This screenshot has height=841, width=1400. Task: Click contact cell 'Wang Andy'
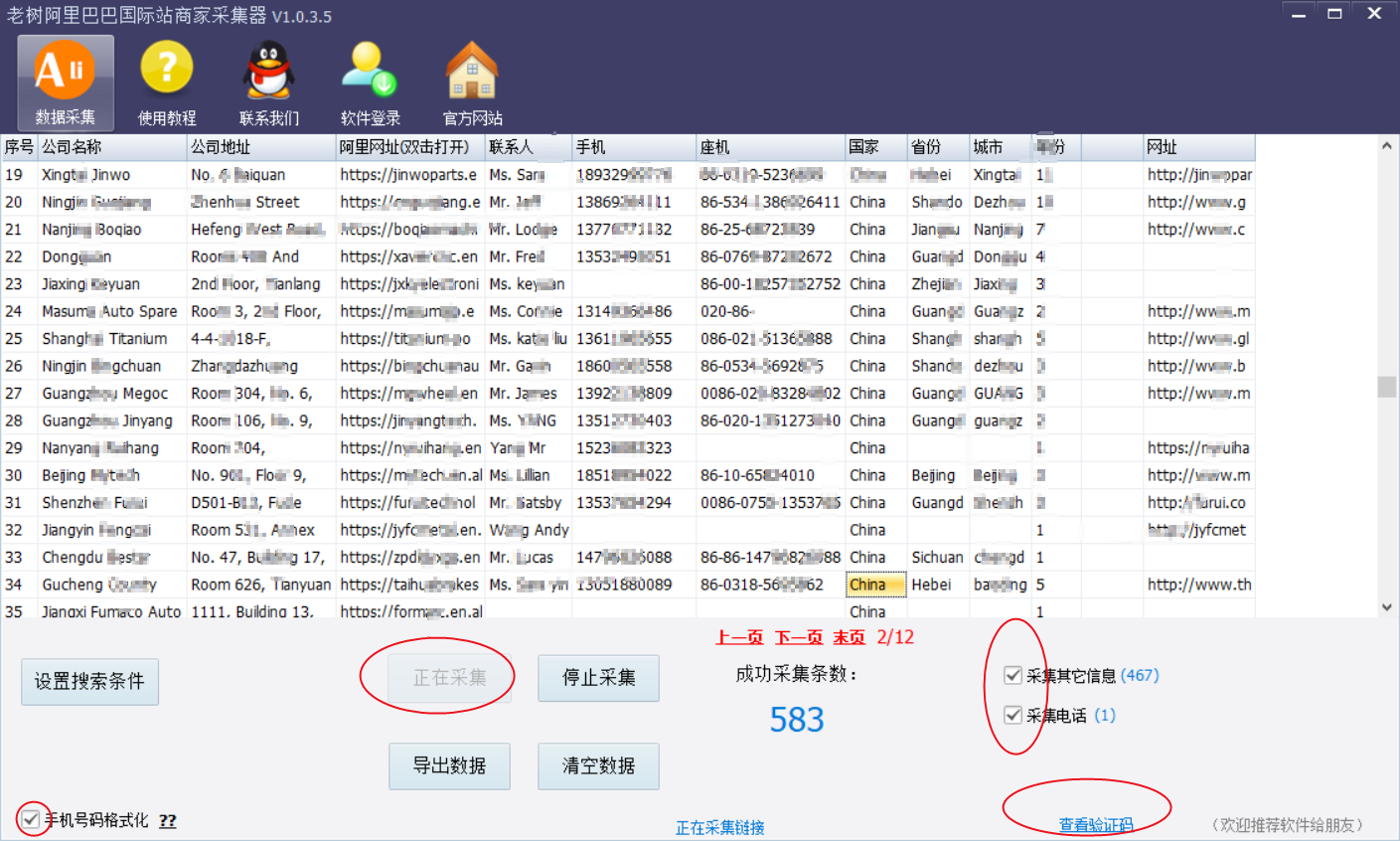(529, 530)
